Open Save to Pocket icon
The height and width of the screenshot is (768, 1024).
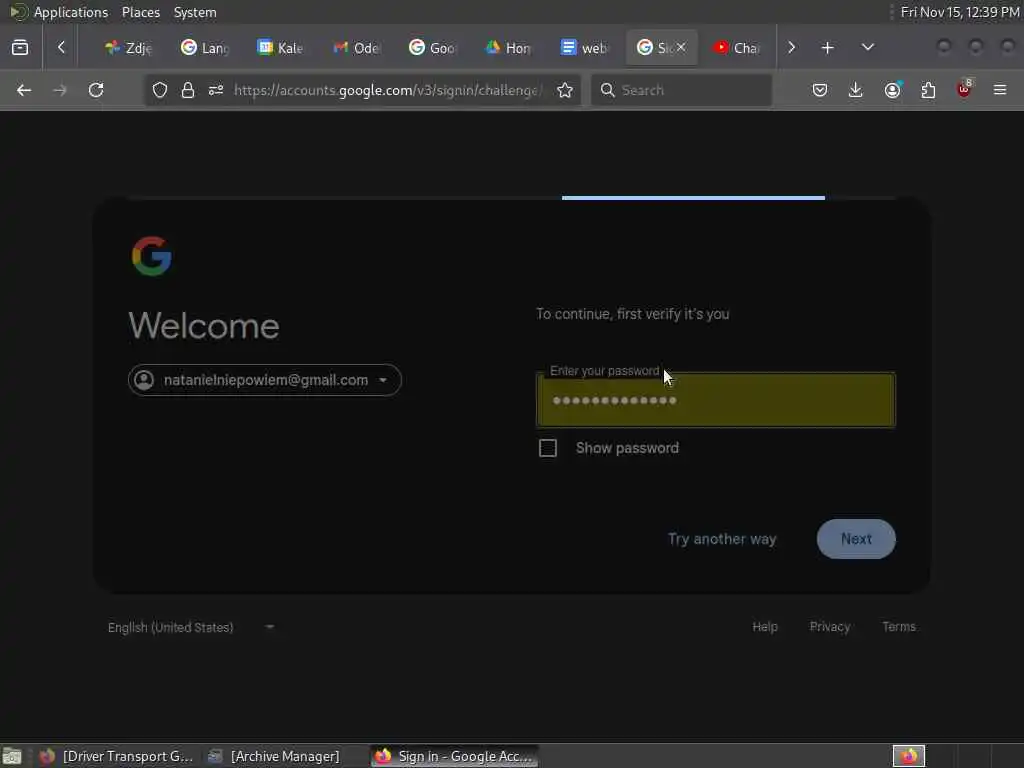[820, 90]
